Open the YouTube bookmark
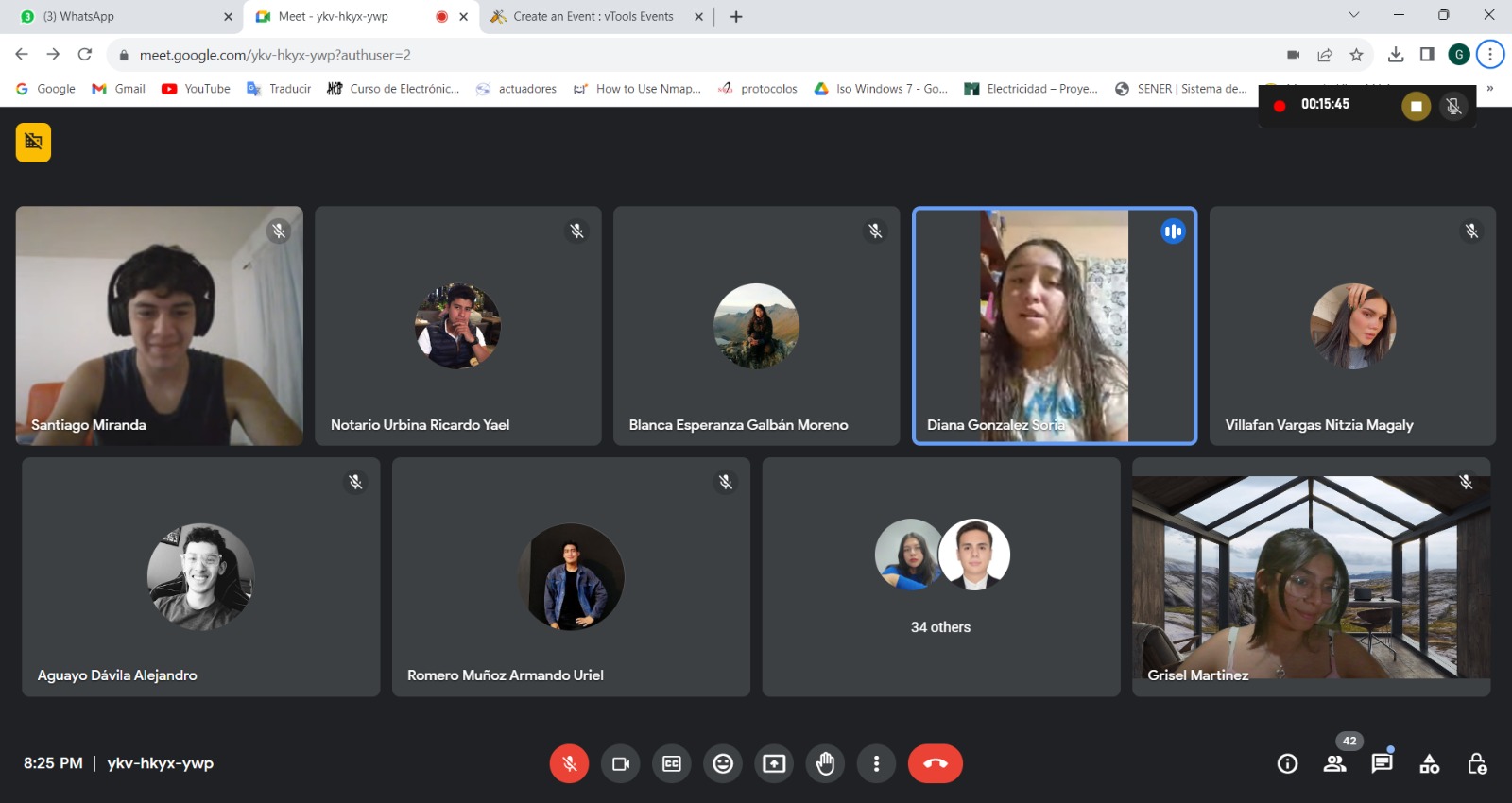Screen dimensions: 1512x803 (x=197, y=89)
